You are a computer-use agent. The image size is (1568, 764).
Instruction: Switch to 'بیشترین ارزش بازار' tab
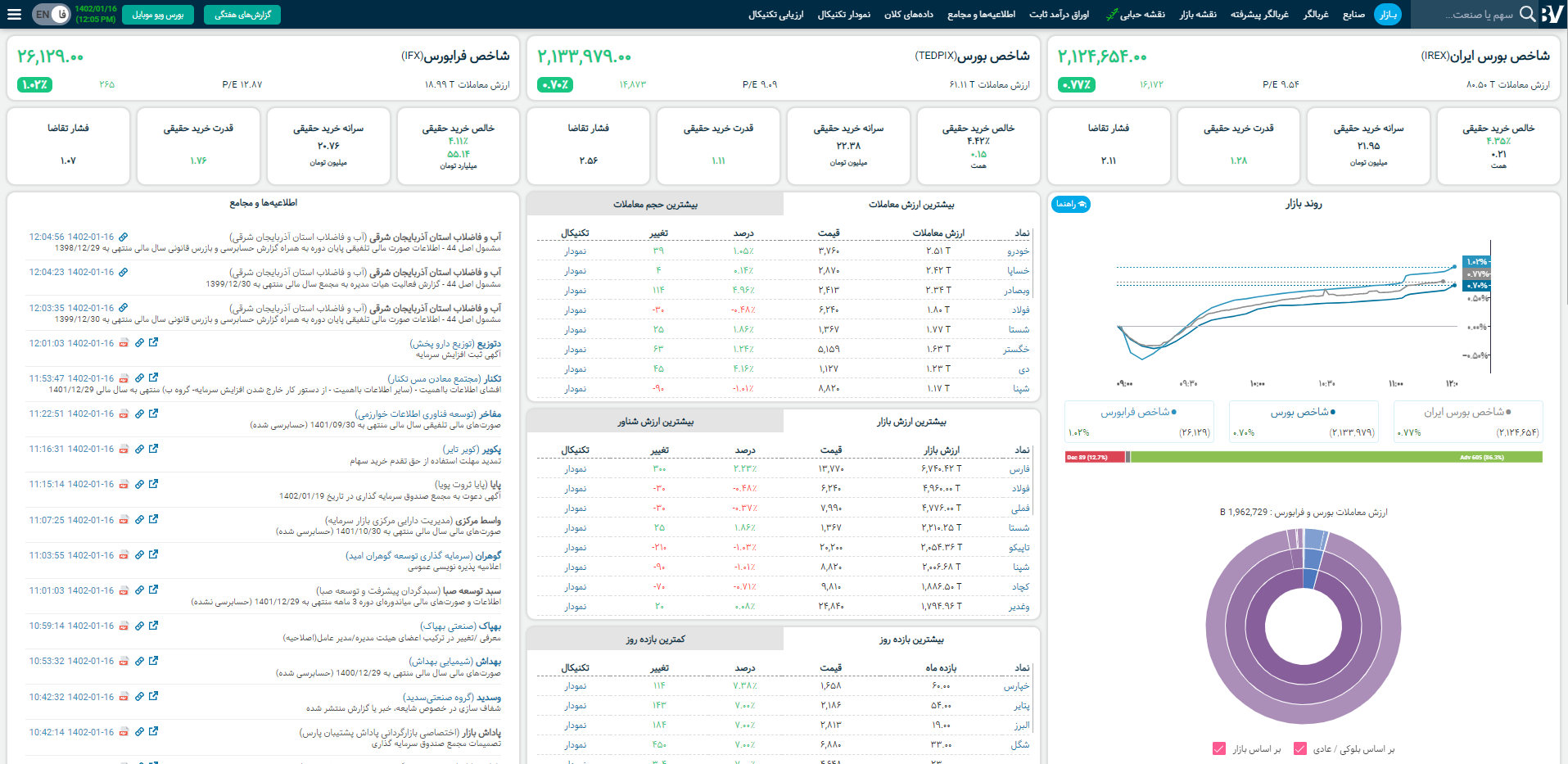pos(911,421)
